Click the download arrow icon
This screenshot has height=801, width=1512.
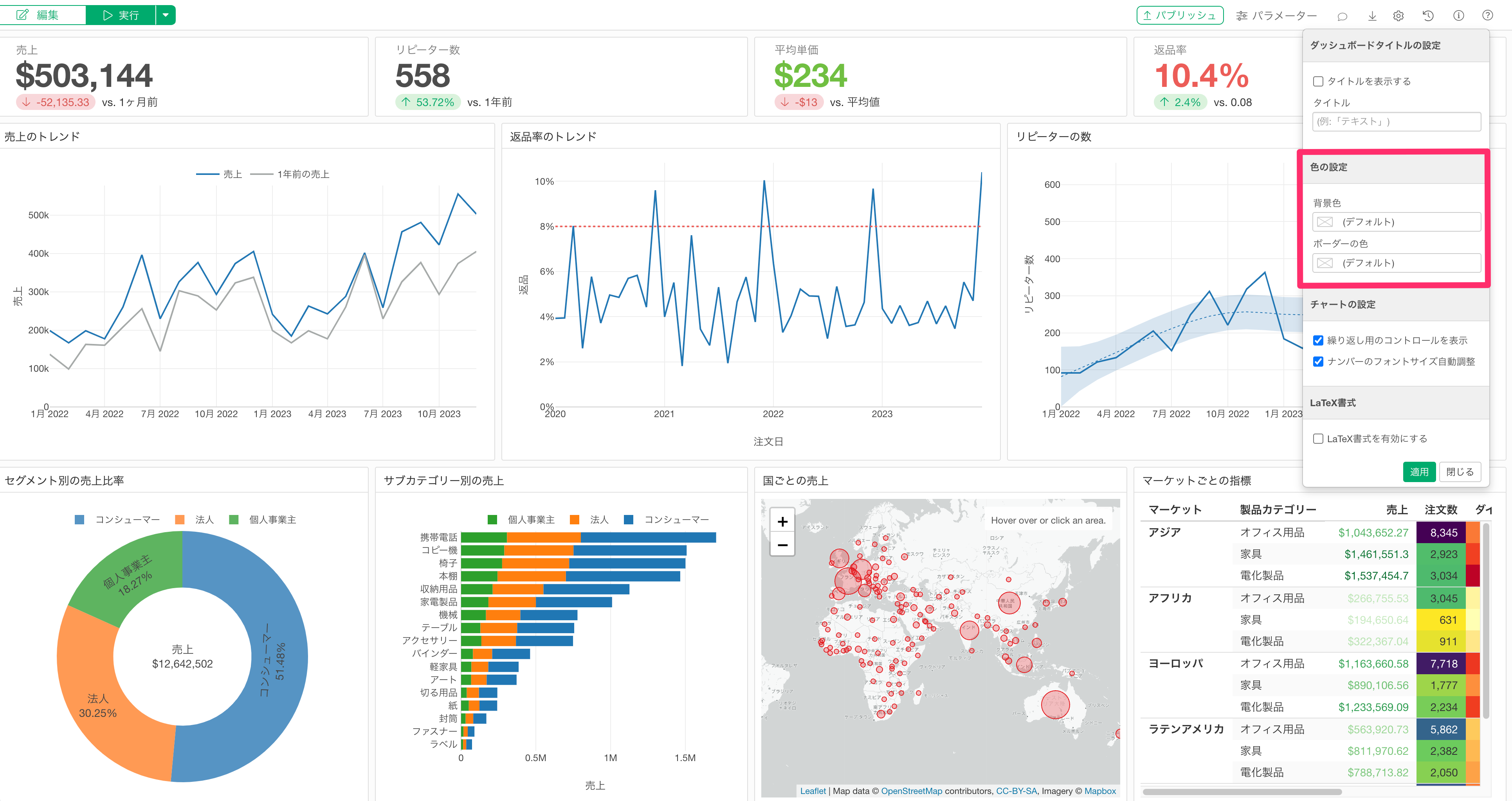pyautogui.click(x=1372, y=16)
